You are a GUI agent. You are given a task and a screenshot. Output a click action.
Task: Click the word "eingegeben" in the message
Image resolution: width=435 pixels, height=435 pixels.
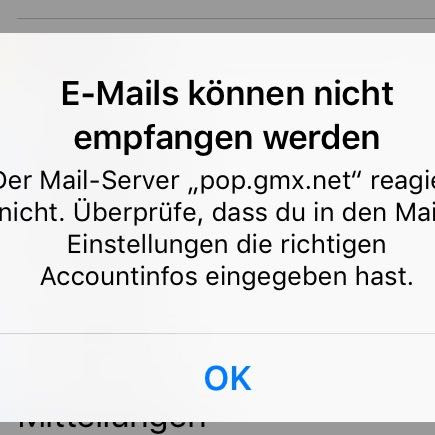click(x=276, y=278)
